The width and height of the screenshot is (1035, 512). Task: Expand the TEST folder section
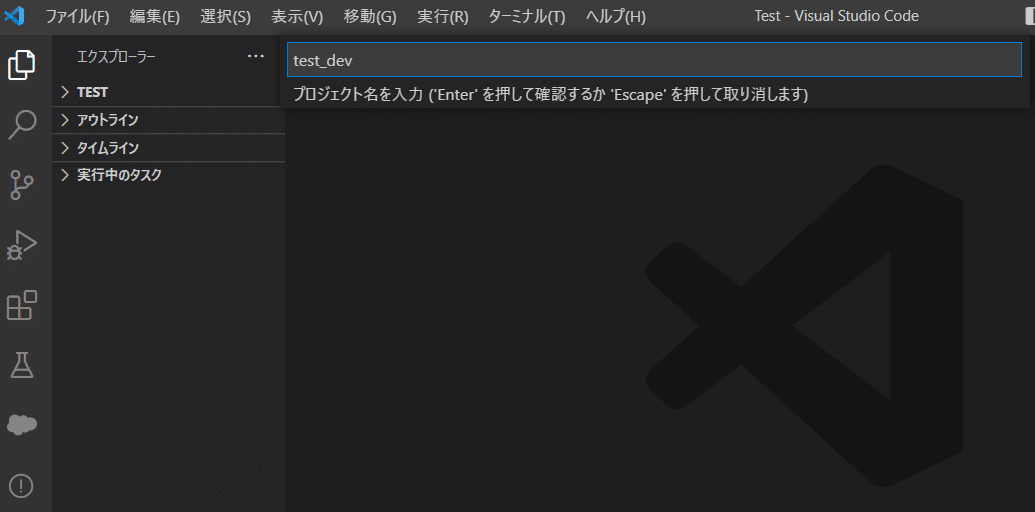(168, 92)
